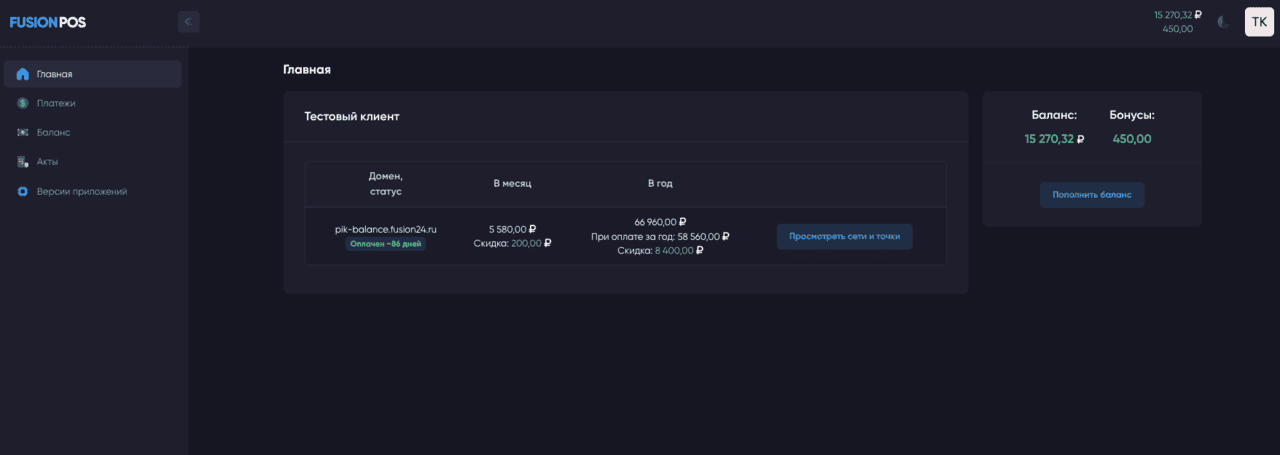This screenshot has width=1280, height=455.
Task: Click the Баланс banknote icon
Action: pos(22,132)
